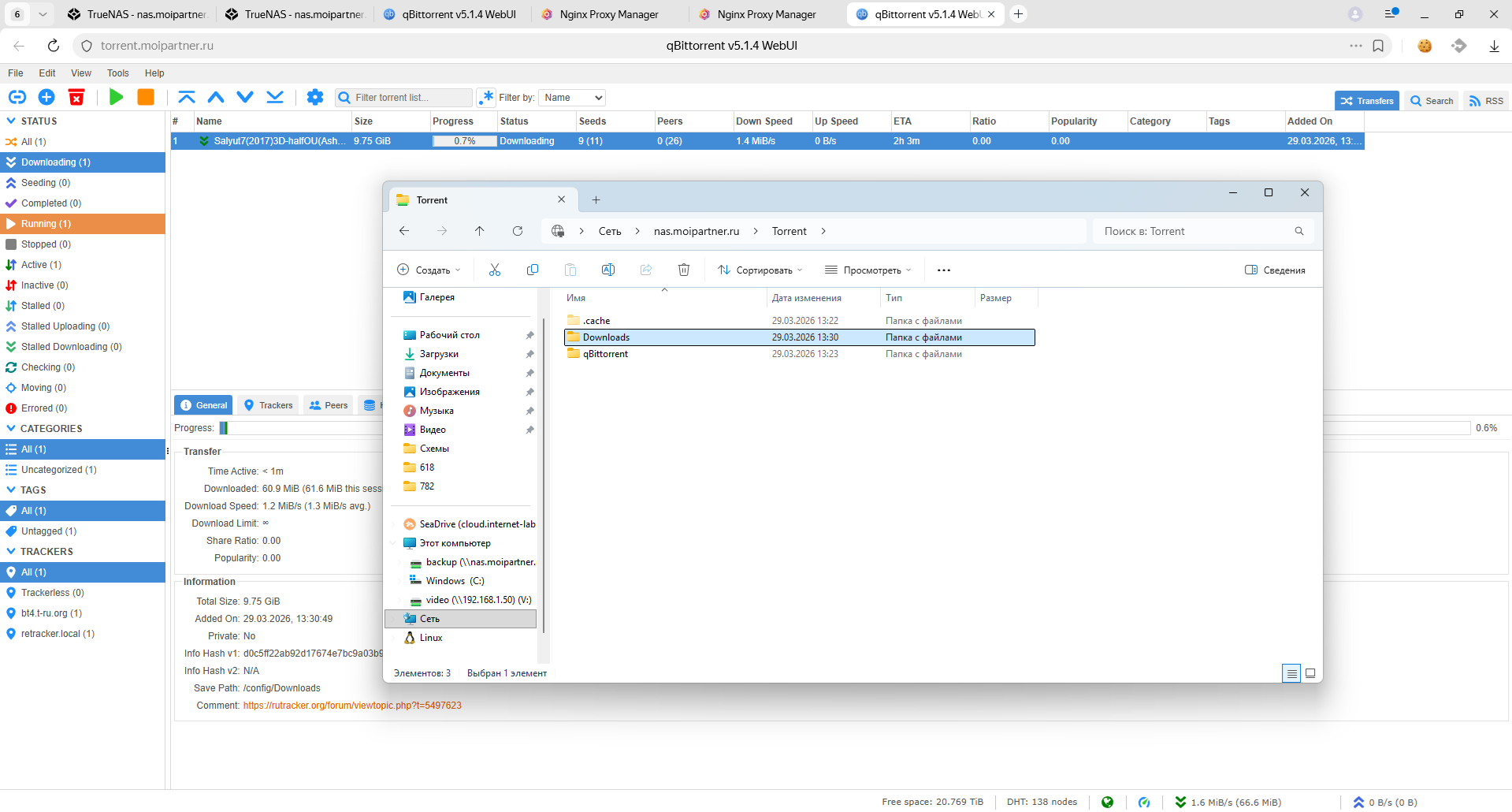Open the Filter by Name dropdown
Image resolution: width=1512 pixels, height=812 pixels.
pos(573,98)
